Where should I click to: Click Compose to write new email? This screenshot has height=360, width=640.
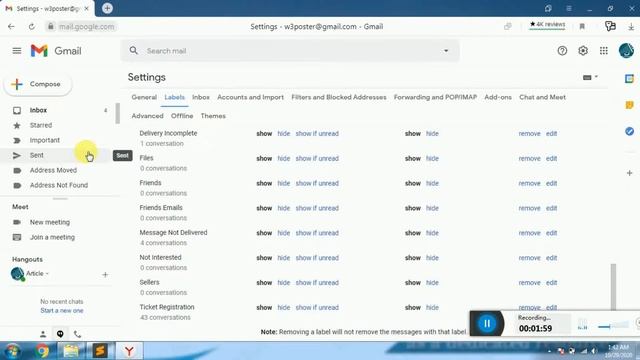[x=38, y=84]
